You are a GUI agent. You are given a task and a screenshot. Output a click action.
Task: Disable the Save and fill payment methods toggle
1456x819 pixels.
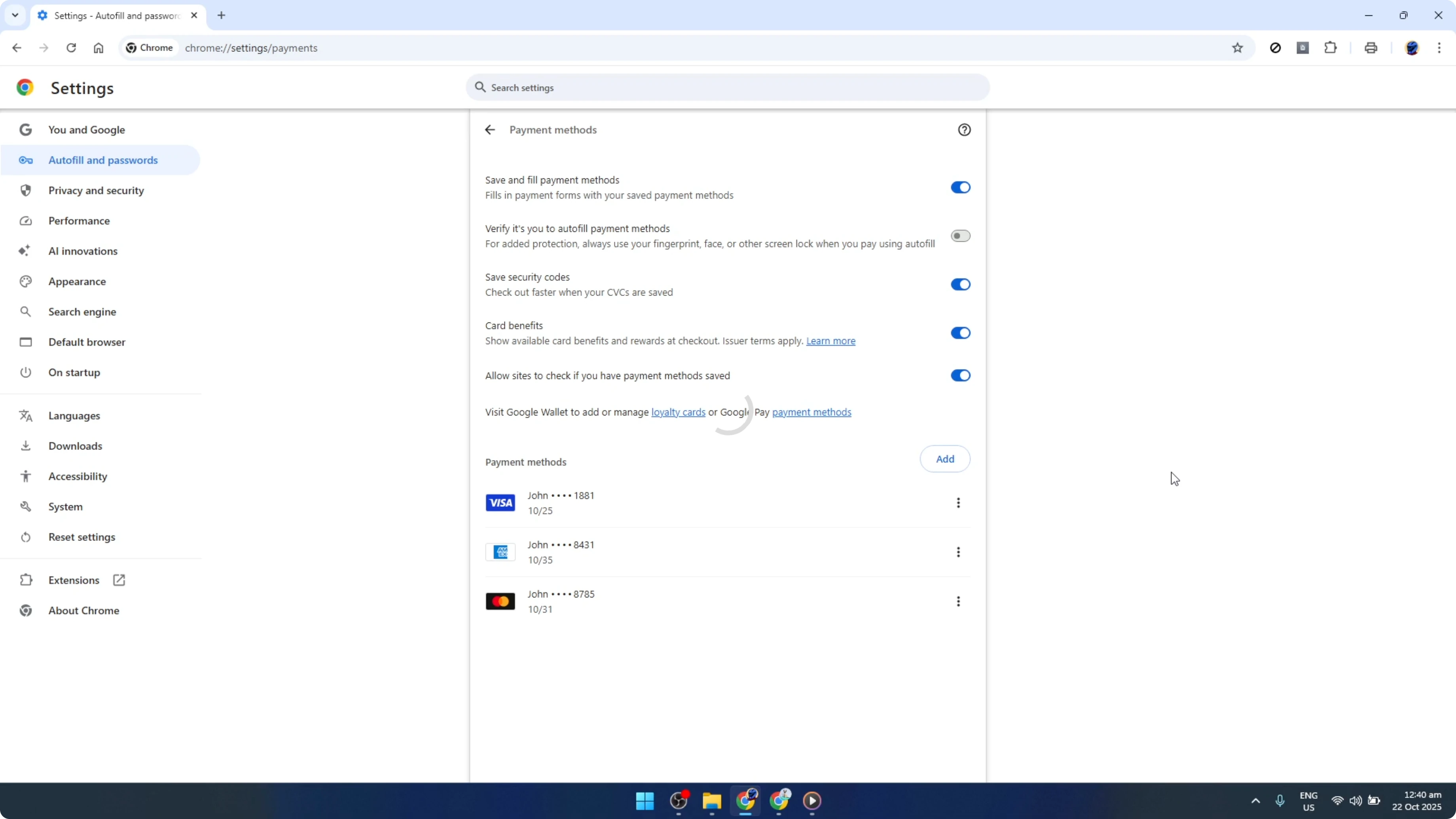(x=960, y=187)
